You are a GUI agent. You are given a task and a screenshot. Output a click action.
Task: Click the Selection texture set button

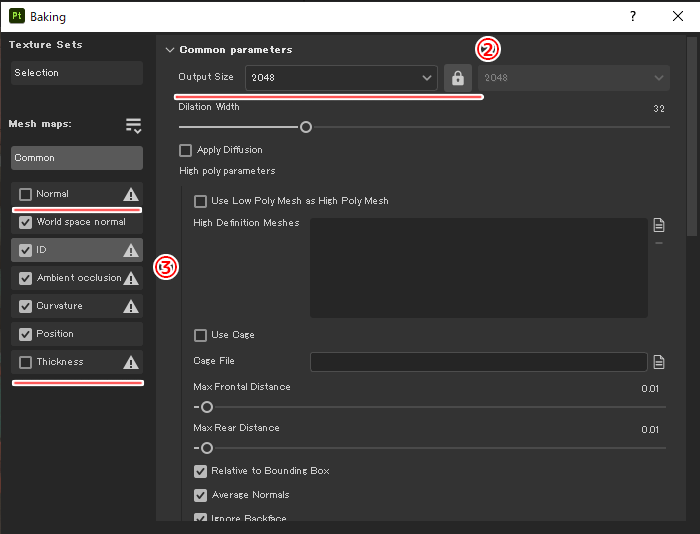pos(77,73)
